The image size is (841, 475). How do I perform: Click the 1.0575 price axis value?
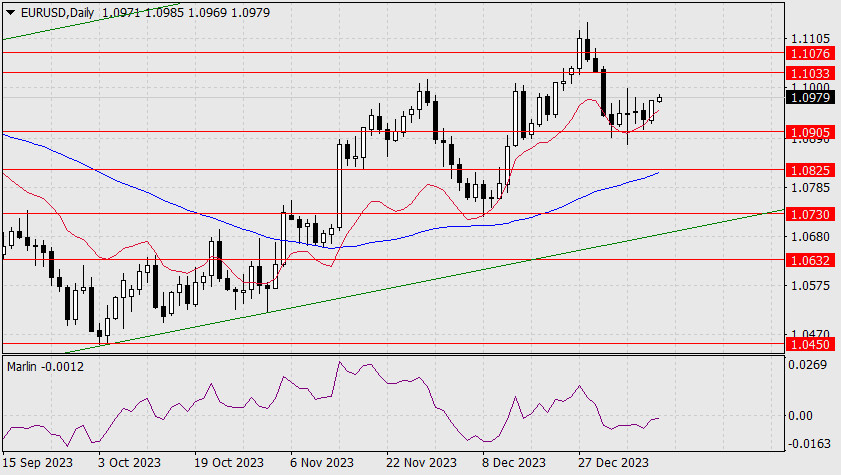[x=810, y=285]
